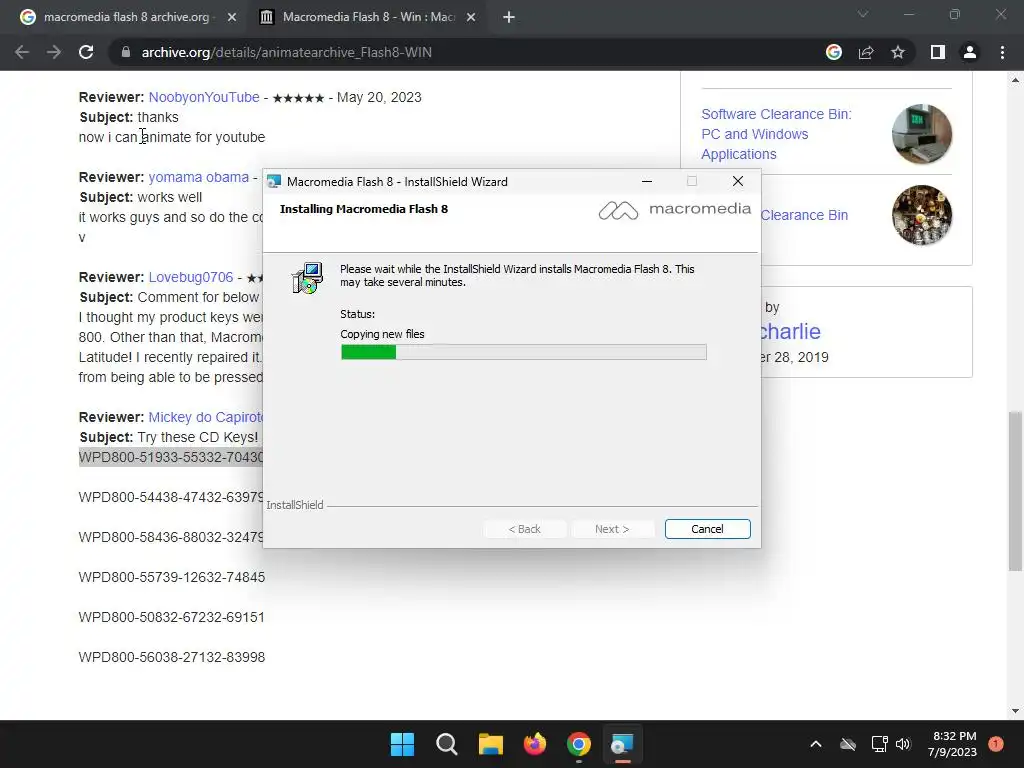Show hidden system tray icons
Viewport: 1024px width, 768px height.
816,744
